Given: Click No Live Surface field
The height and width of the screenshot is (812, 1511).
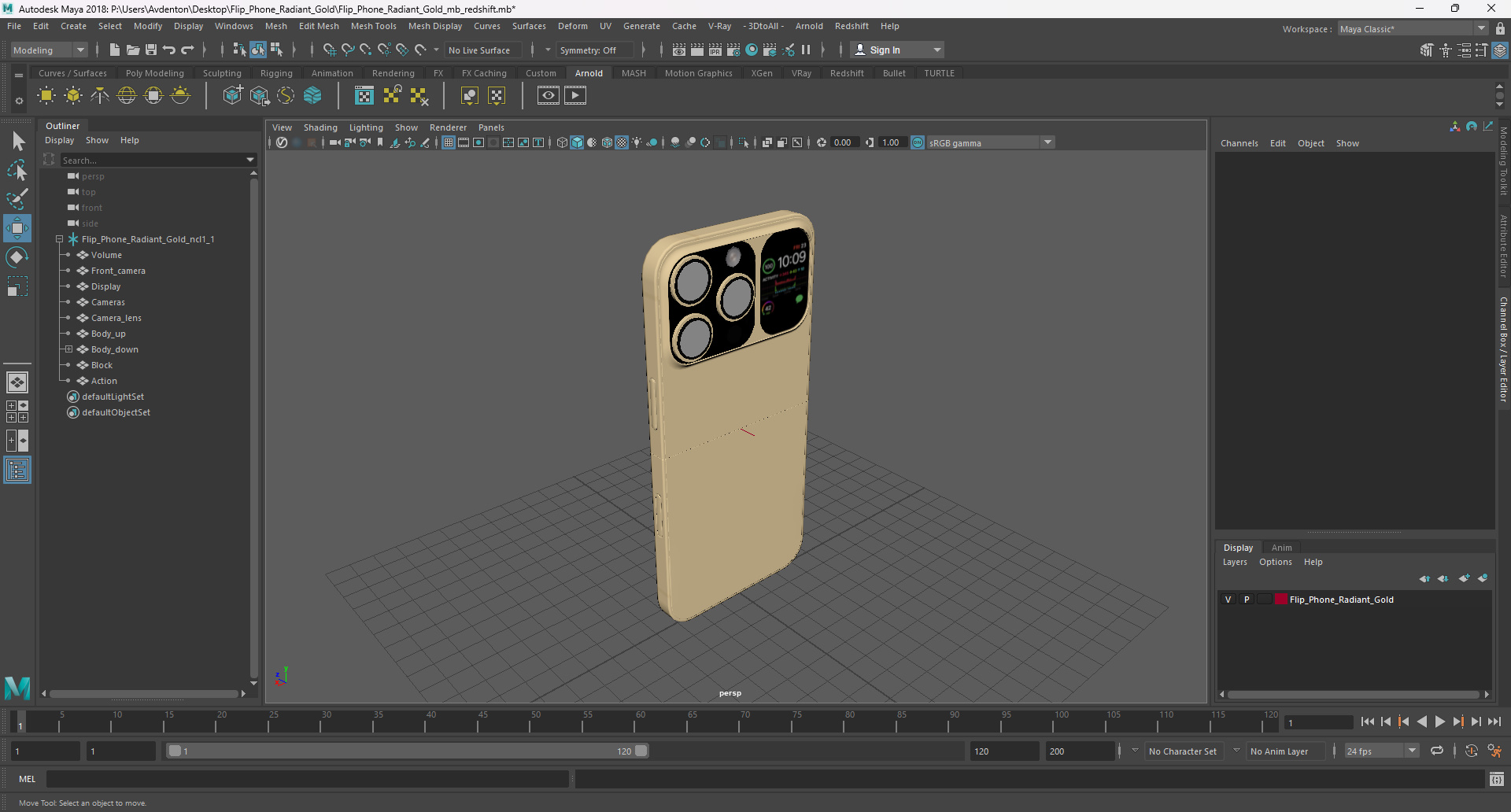Looking at the screenshot, I should pos(482,50).
